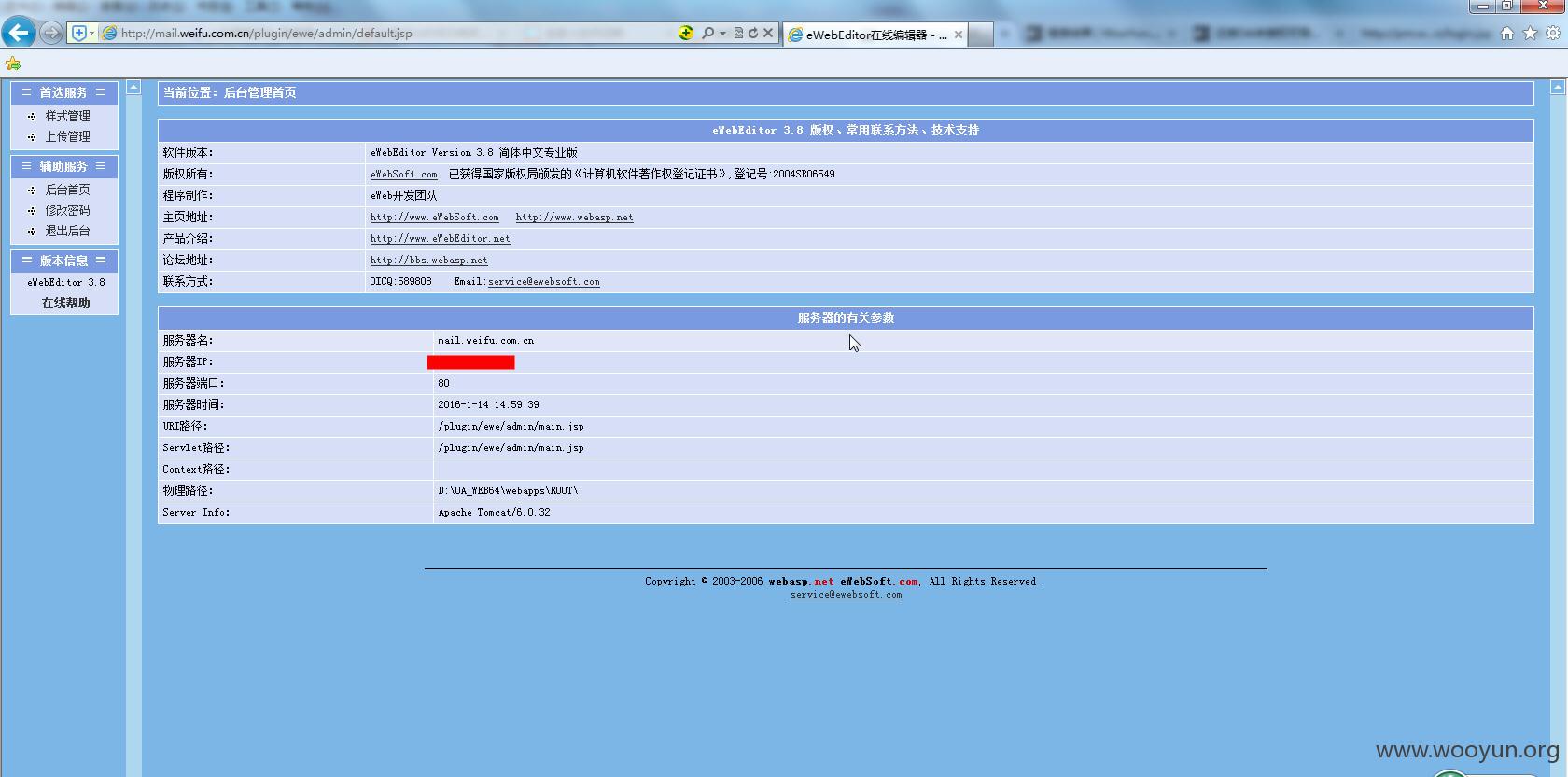The height and width of the screenshot is (777, 1568).
Task: Open 样式管理 in the sidebar
Action: pyautogui.click(x=68, y=116)
